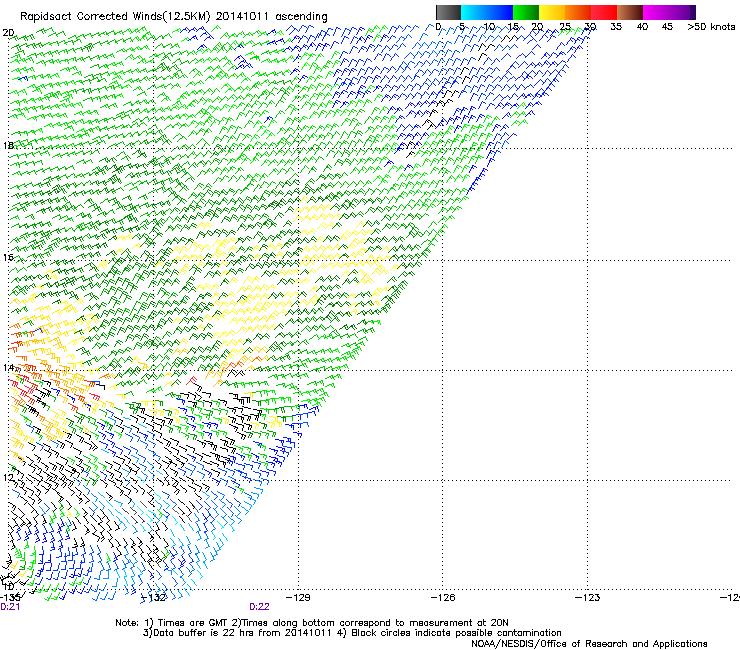Click legend tick label '45'
Screen dimensions: 740x650
tap(667, 26)
